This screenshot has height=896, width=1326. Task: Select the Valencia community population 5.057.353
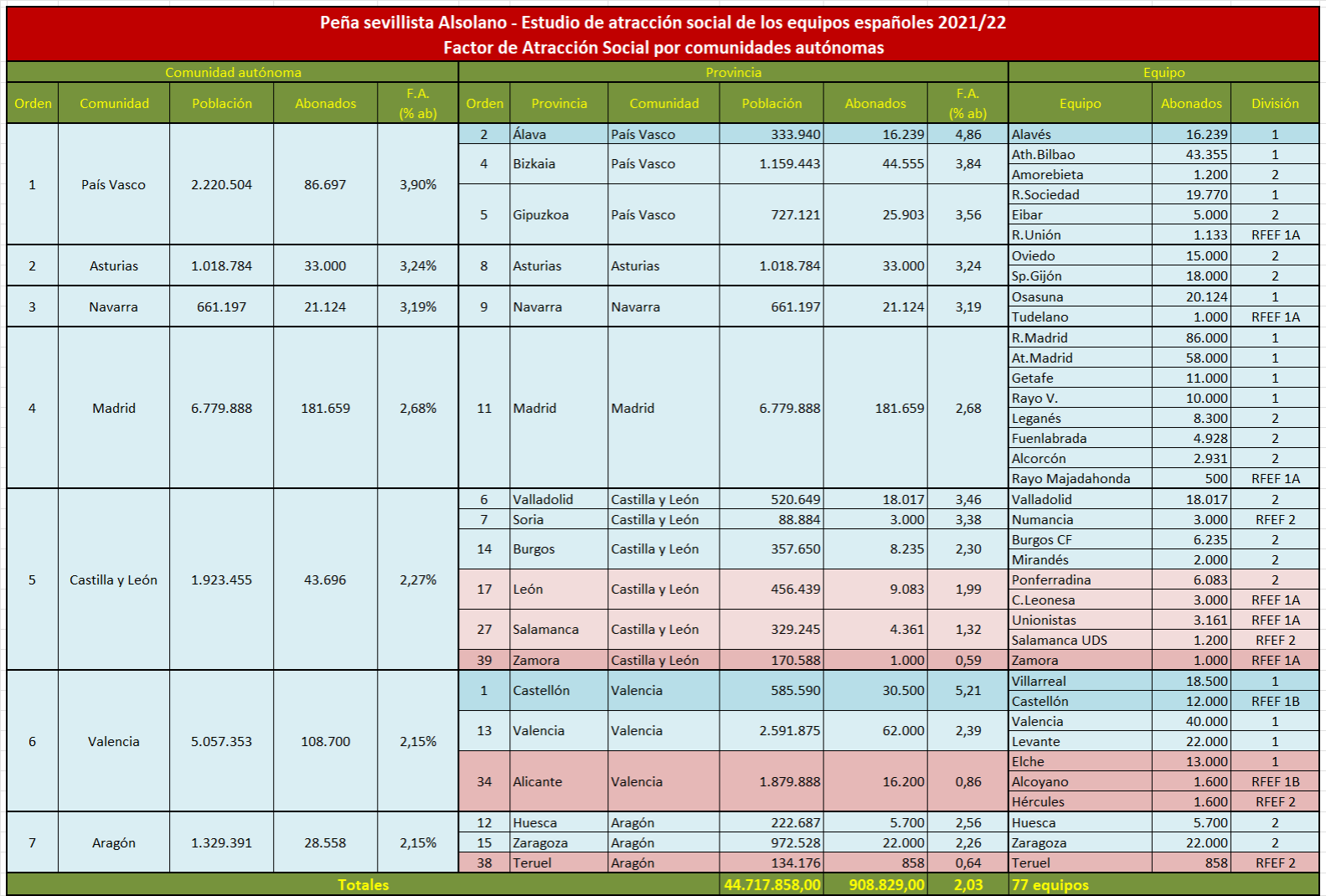coord(222,741)
